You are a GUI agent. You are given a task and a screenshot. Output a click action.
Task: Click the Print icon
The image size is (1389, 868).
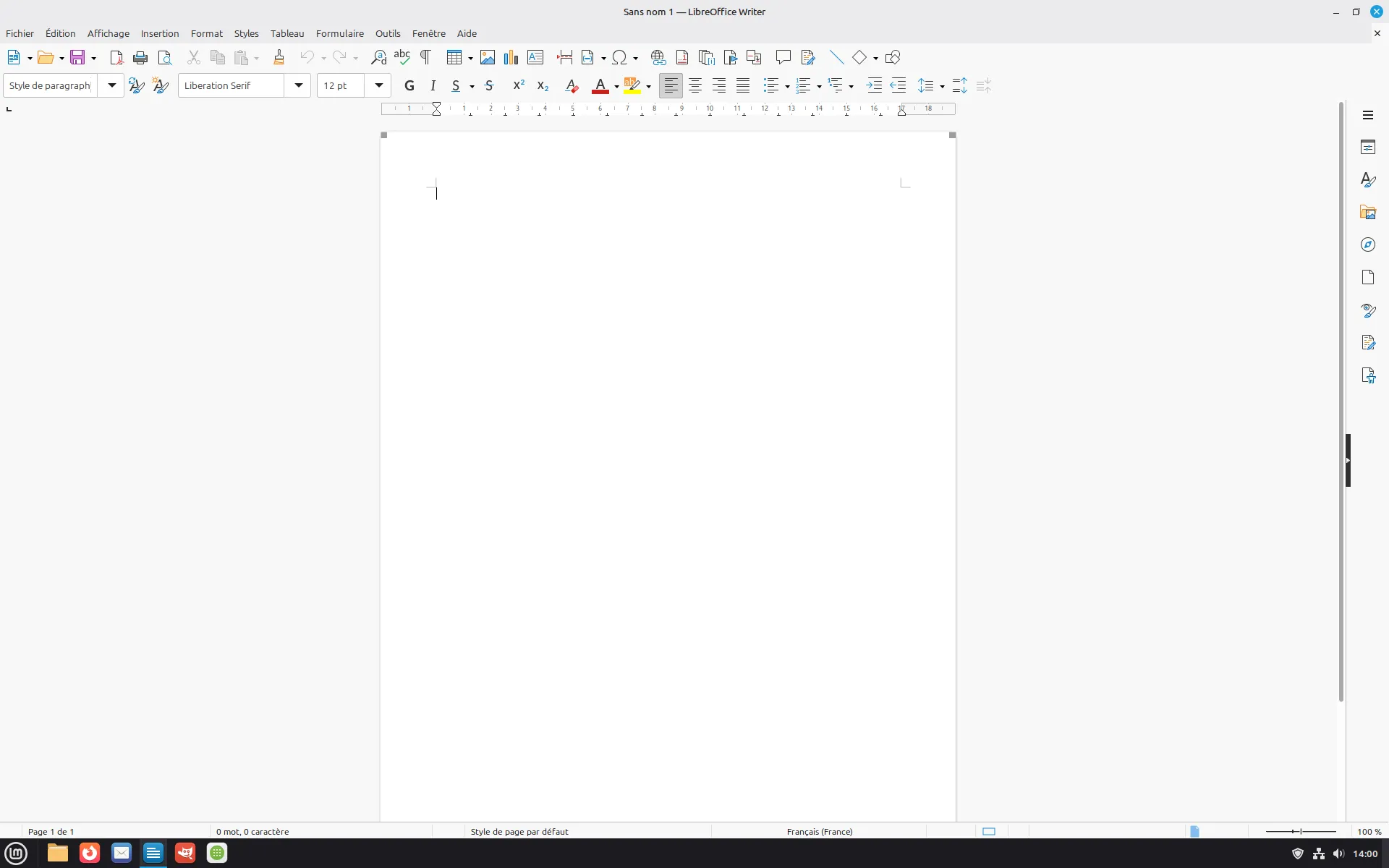click(140, 57)
